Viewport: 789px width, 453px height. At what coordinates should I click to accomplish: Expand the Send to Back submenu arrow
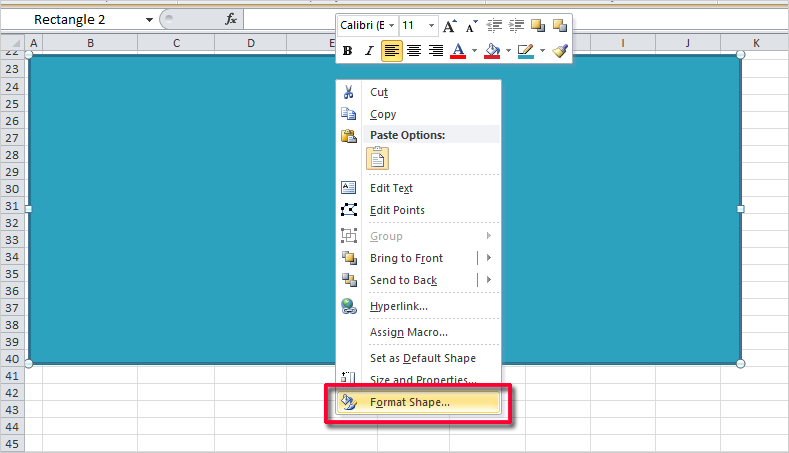pos(489,280)
